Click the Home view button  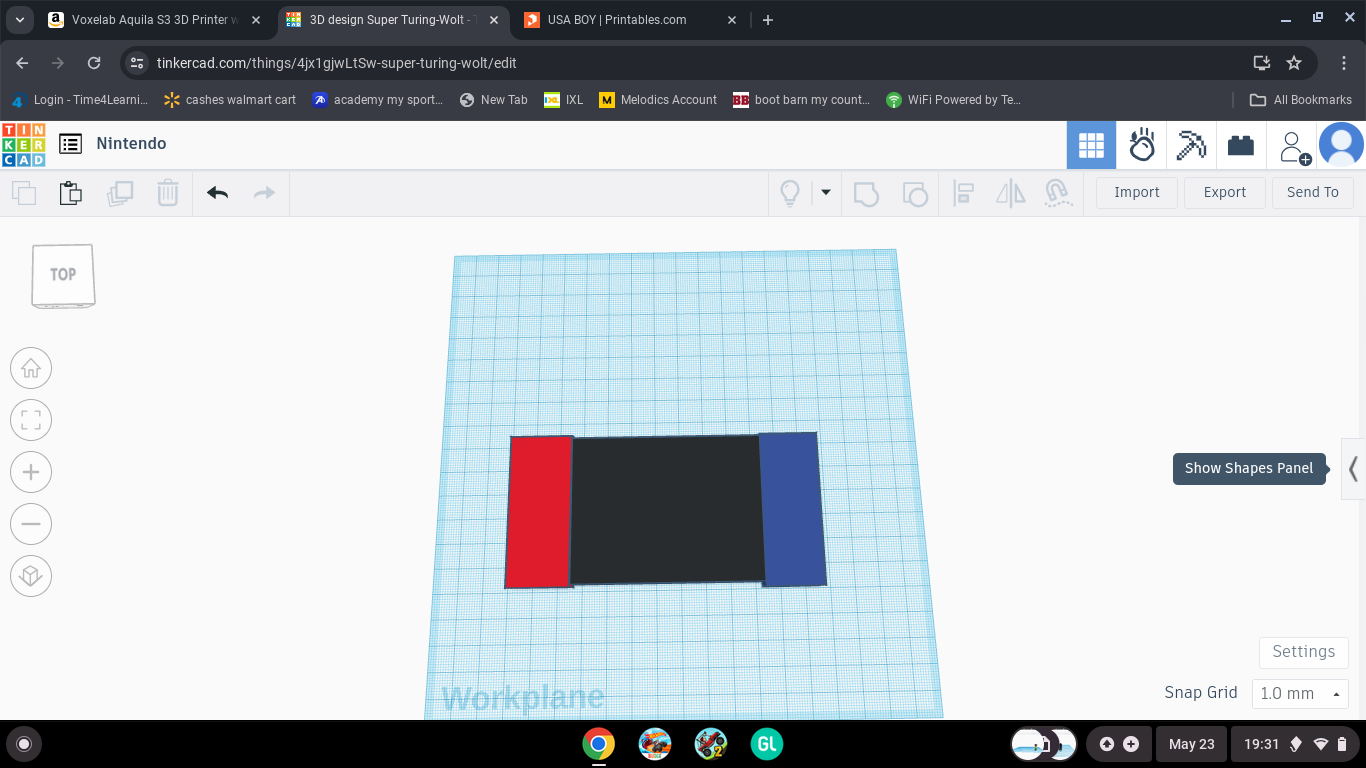click(x=31, y=368)
